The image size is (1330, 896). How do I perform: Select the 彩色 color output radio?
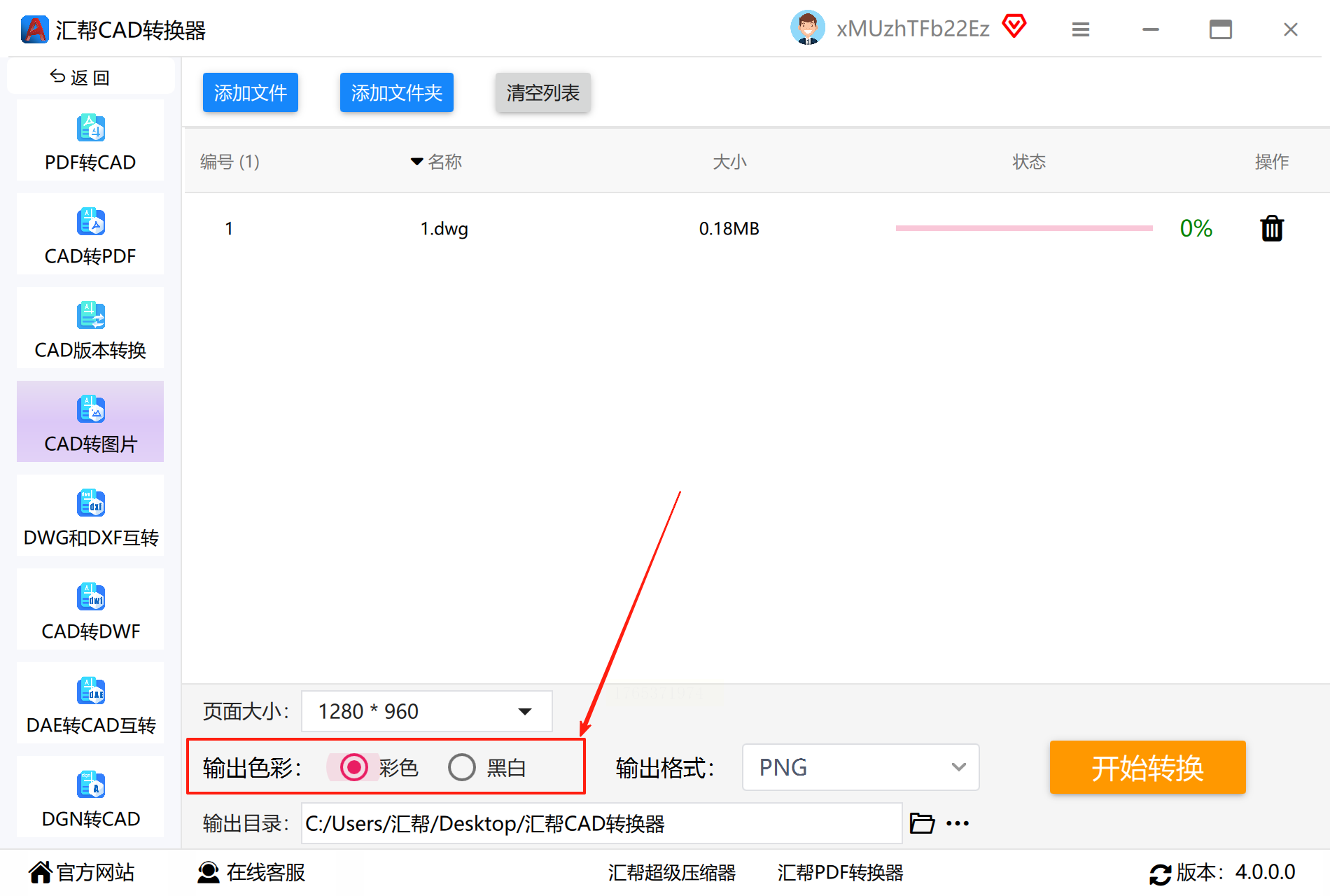pos(354,767)
